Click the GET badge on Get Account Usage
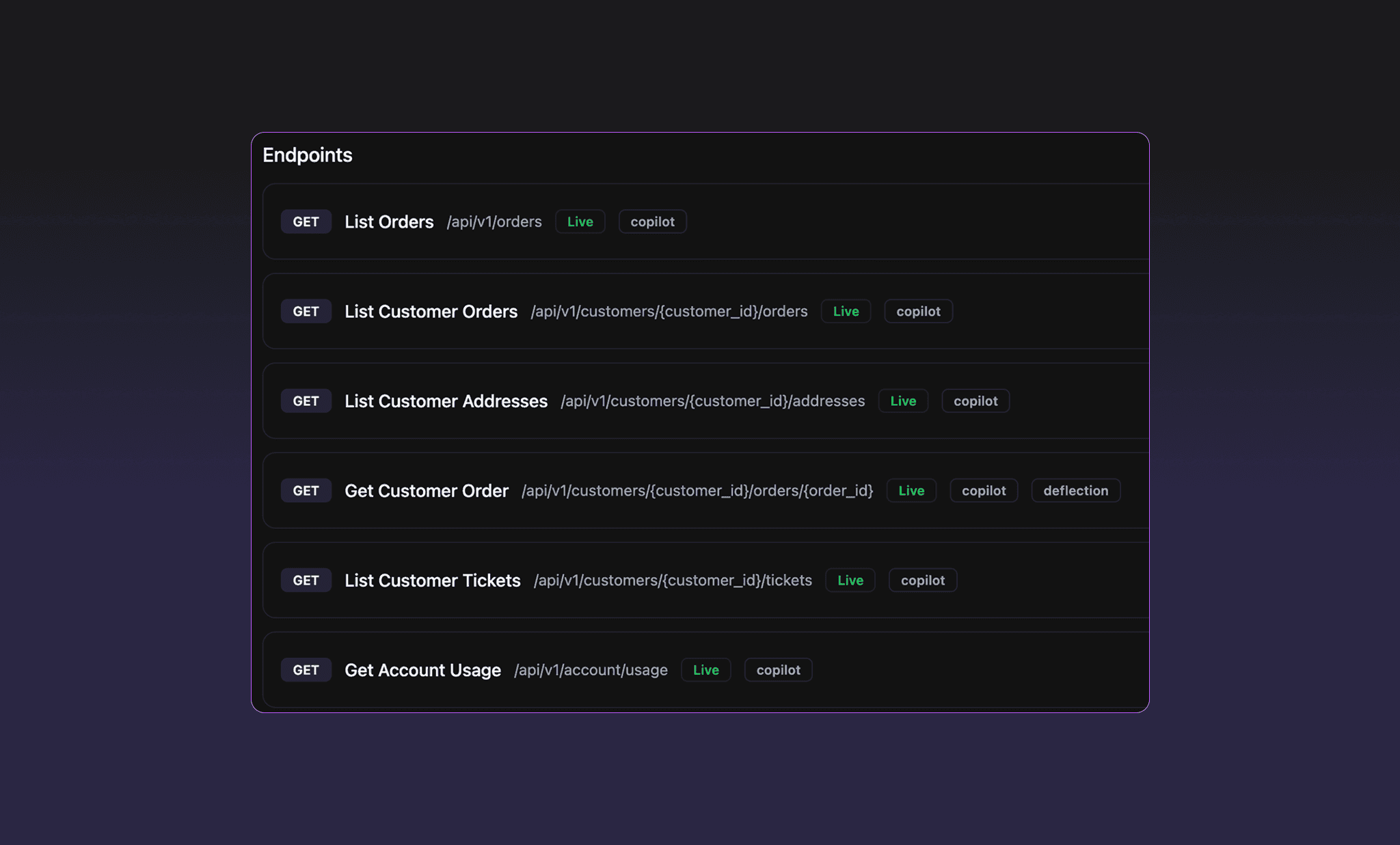 tap(306, 670)
